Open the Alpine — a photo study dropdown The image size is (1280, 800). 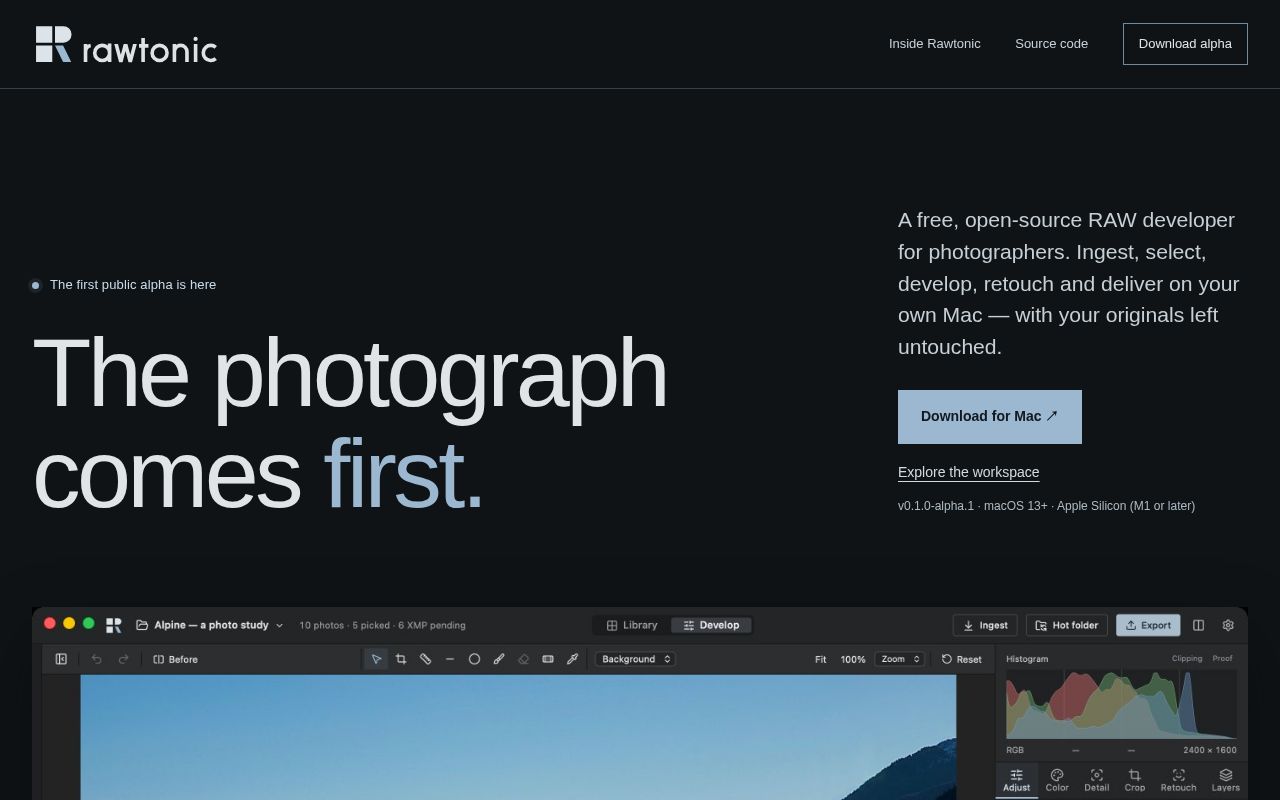pos(210,625)
